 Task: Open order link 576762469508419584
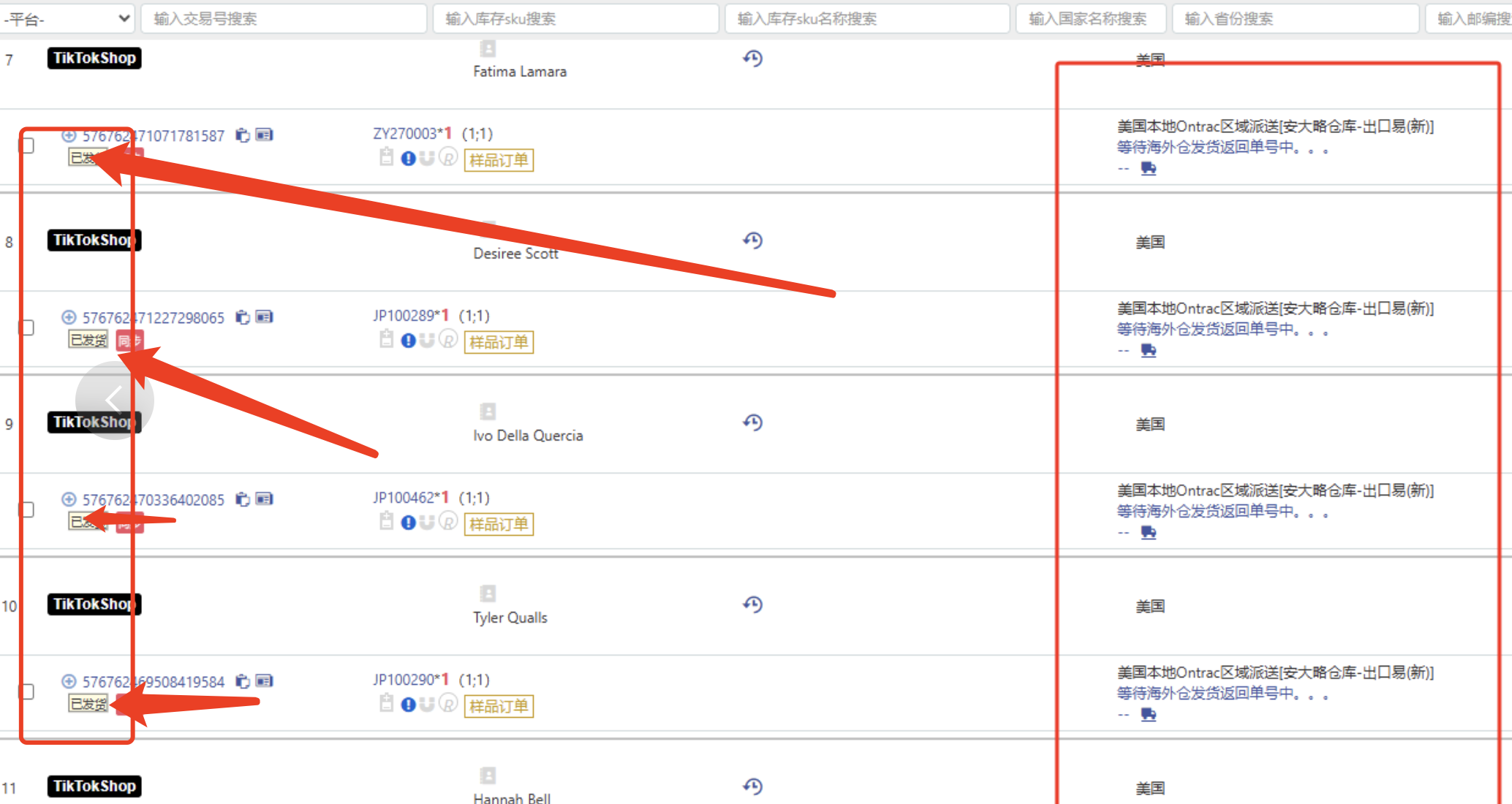tap(154, 682)
